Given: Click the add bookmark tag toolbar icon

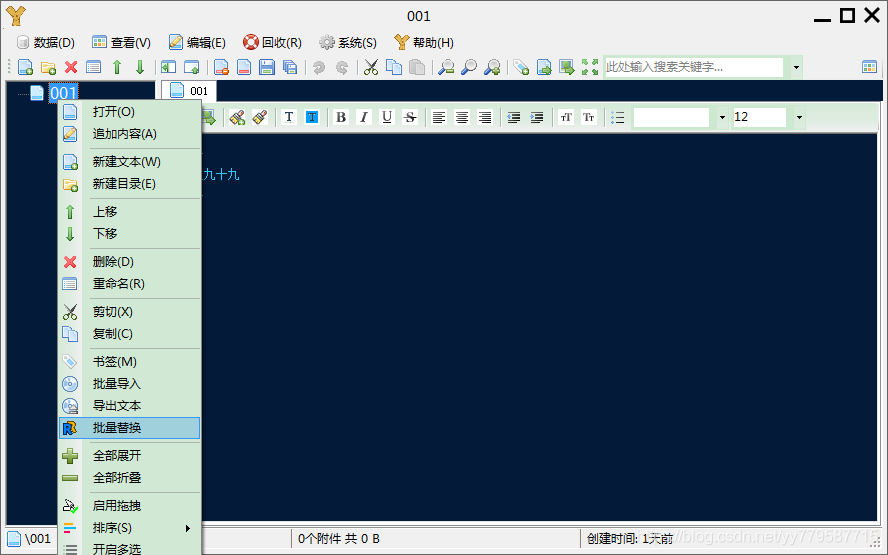Looking at the screenshot, I should click(x=521, y=67).
